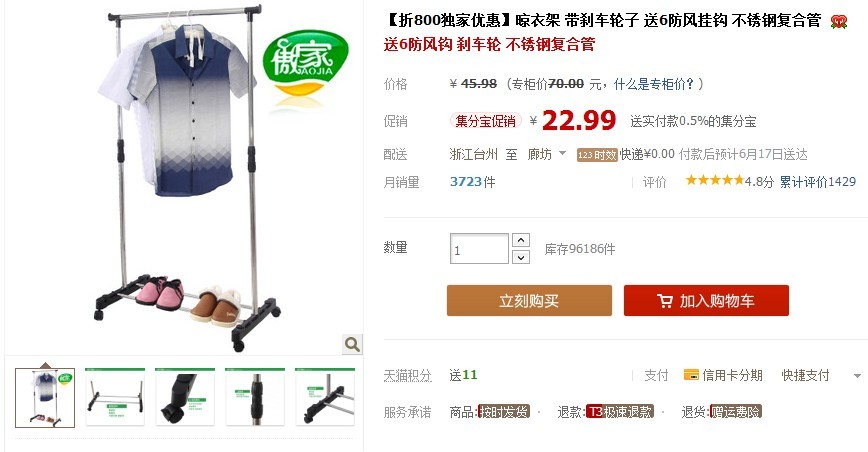868x452 pixels.
Task: Click the magnifier zoom icon on product image
Action: click(352, 344)
